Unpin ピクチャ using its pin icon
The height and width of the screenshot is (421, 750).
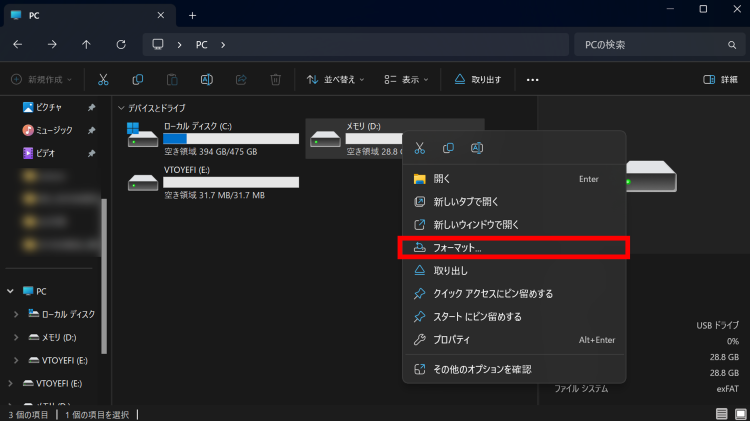[91, 108]
